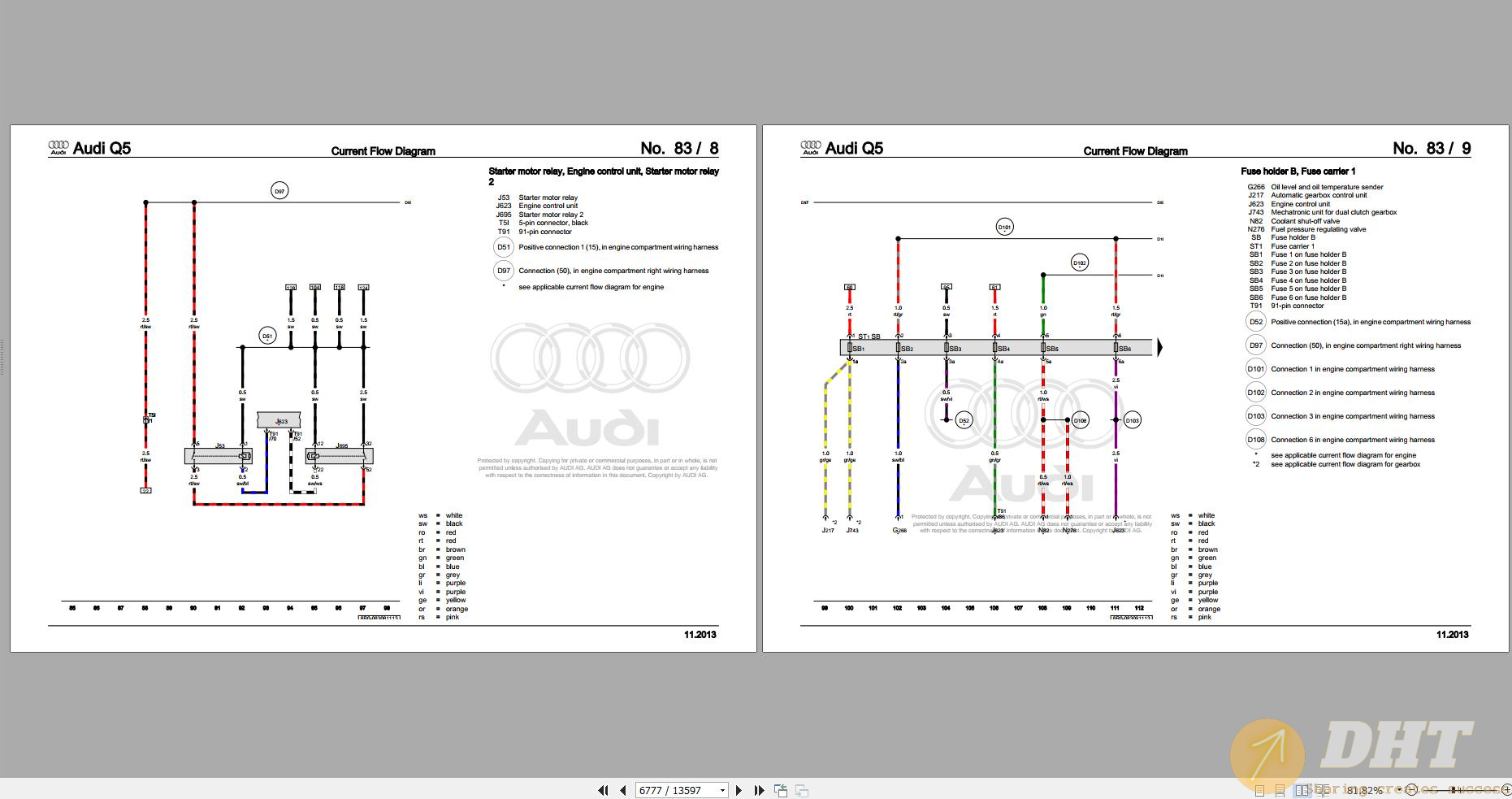
Task: Switch to continuous page layout
Action: 1280,791
